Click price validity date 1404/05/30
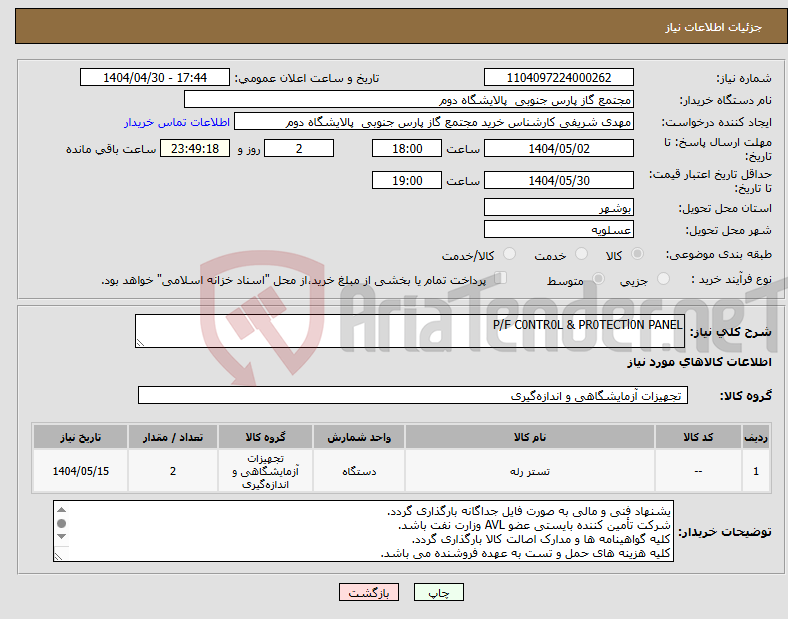This screenshot has height=619, width=788. coord(558,180)
